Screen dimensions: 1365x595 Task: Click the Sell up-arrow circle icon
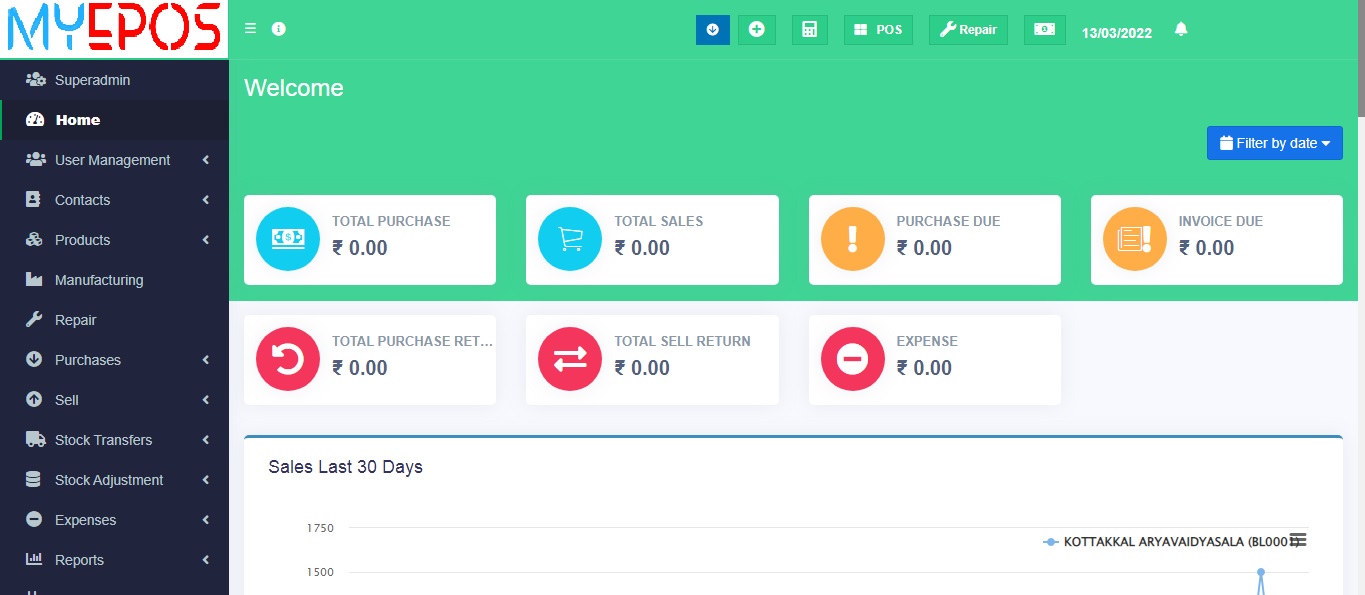34,399
